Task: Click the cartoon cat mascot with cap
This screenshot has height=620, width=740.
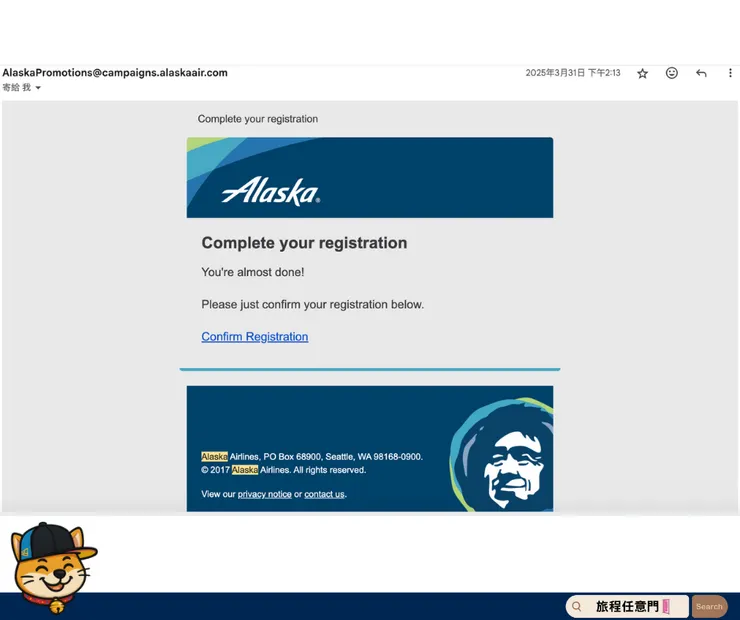Action: click(53, 568)
